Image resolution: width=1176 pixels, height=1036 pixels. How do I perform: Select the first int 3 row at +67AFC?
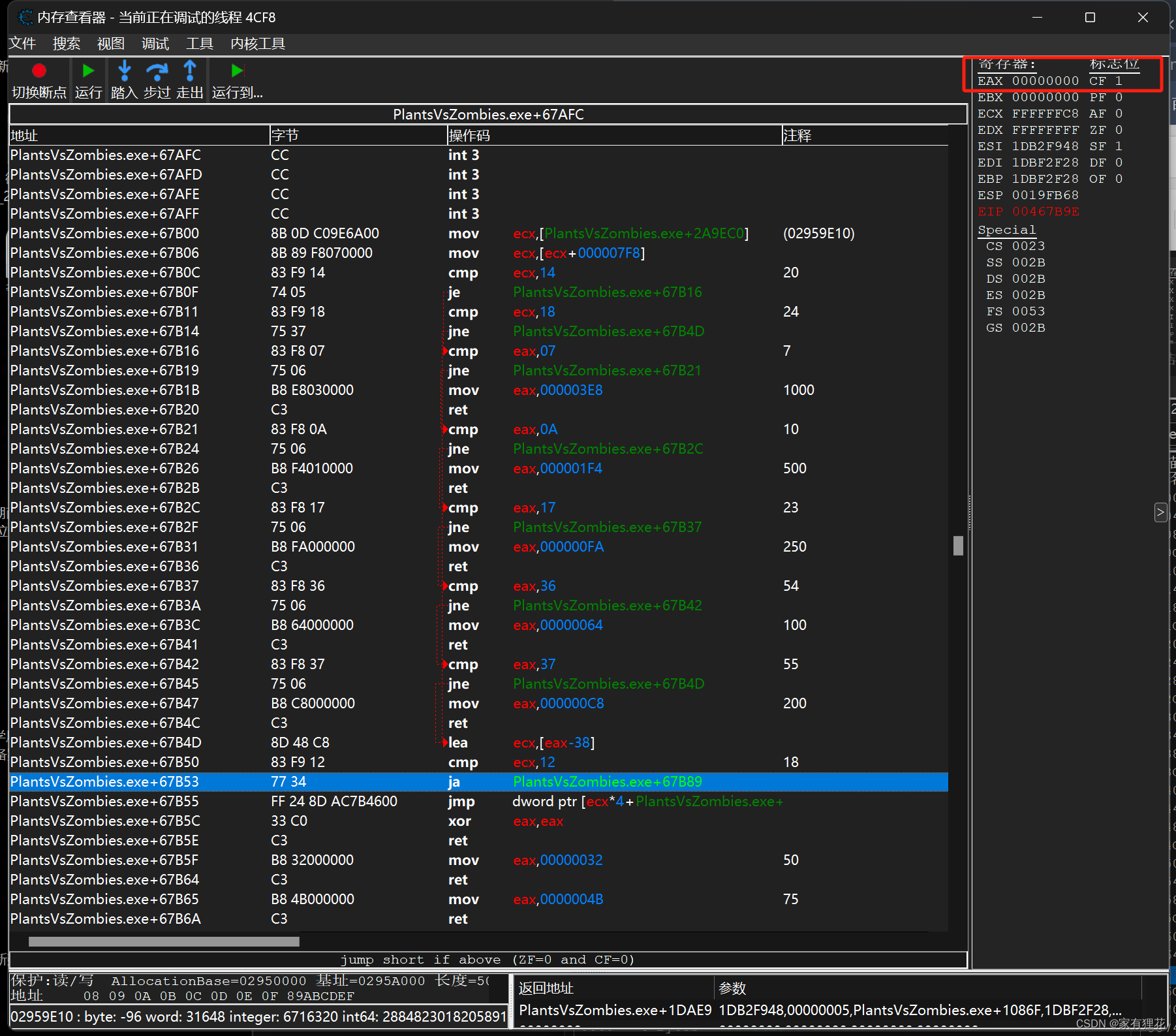[x=478, y=155]
